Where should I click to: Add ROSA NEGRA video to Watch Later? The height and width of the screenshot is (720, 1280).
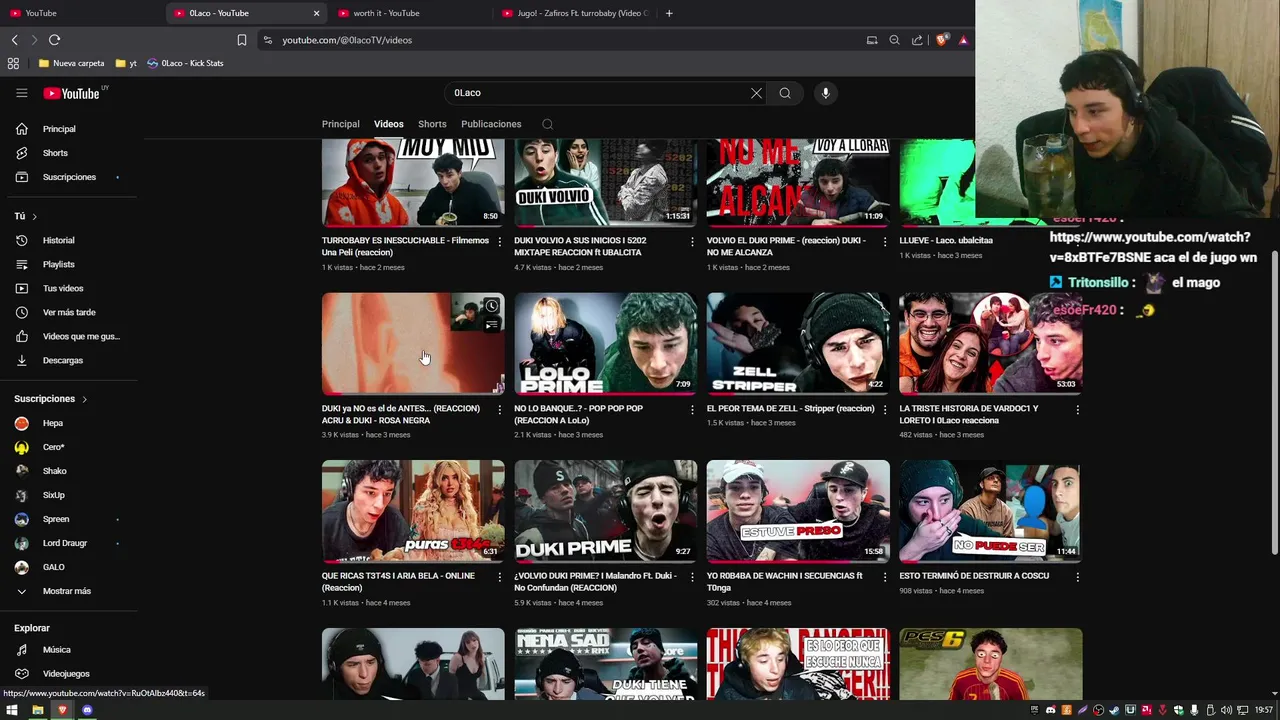point(491,306)
